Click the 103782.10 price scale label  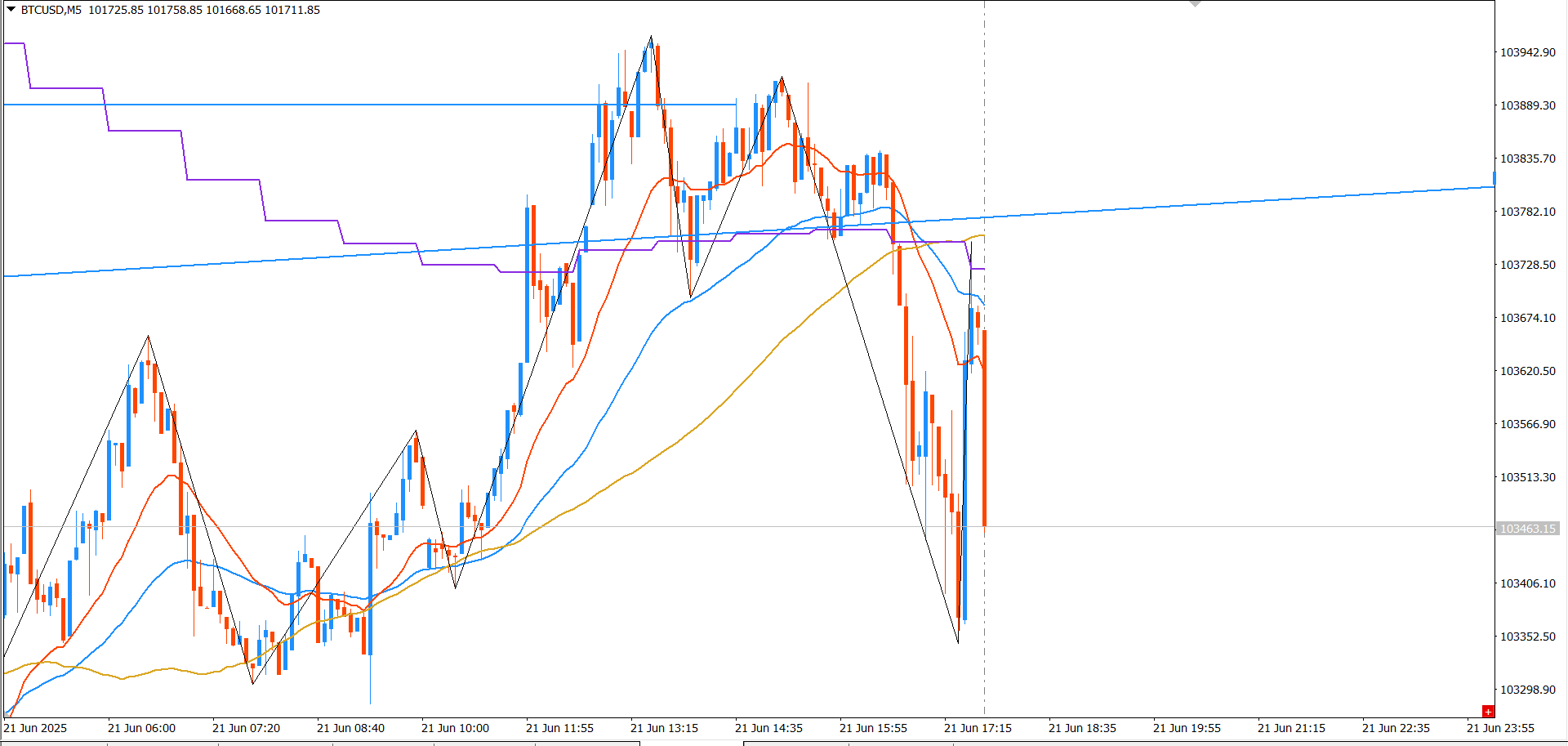point(1528,212)
